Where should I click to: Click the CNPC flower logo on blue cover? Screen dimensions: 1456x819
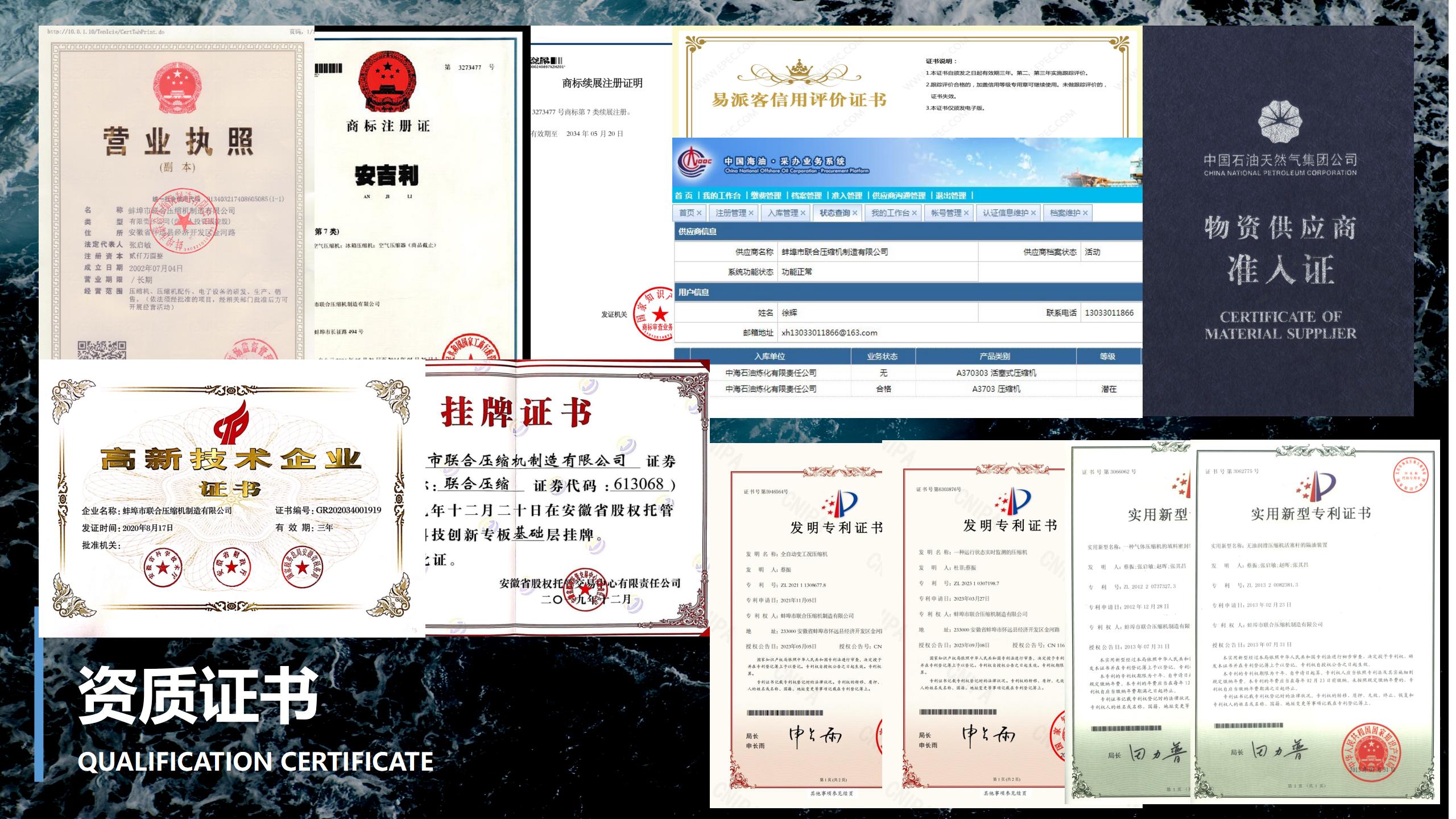1280,122
